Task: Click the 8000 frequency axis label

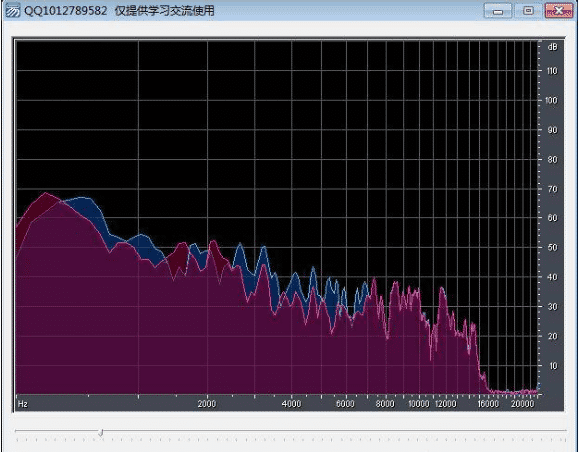Action: pos(385,404)
